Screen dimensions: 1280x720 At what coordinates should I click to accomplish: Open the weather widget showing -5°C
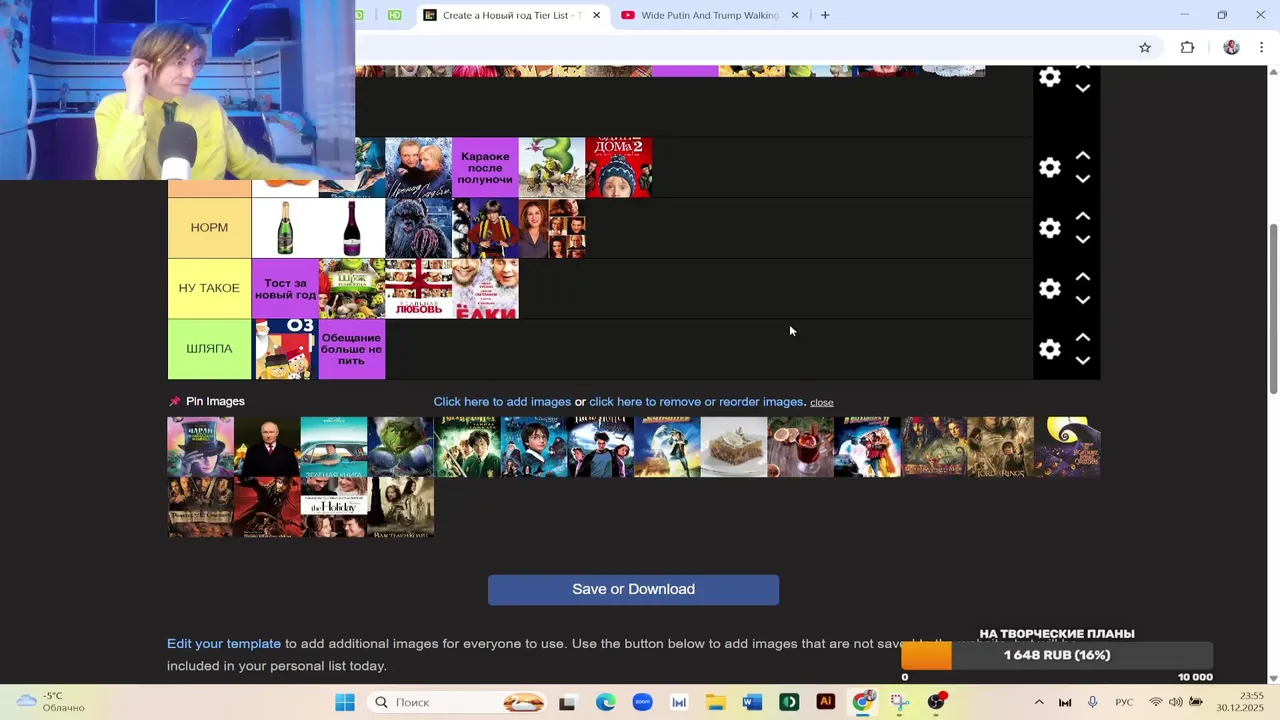point(50,702)
